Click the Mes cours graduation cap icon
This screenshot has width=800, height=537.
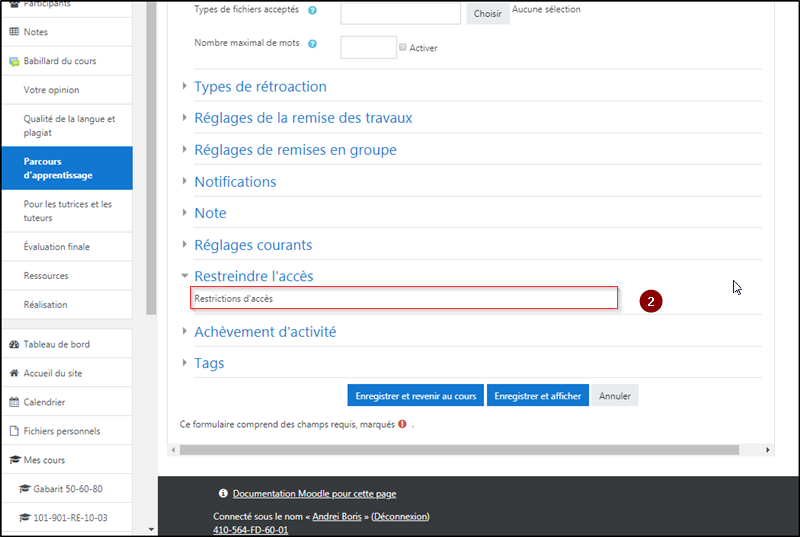14,460
